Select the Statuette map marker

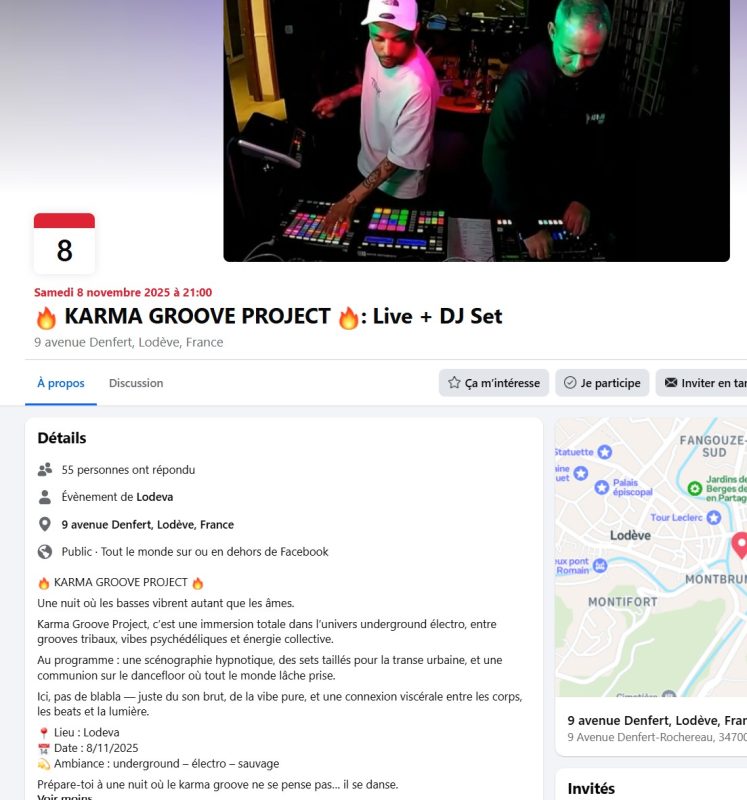tap(605, 452)
